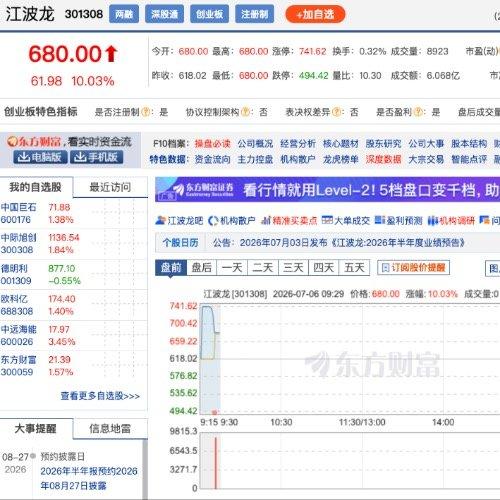Click the 两融 tag button

(x=124, y=14)
